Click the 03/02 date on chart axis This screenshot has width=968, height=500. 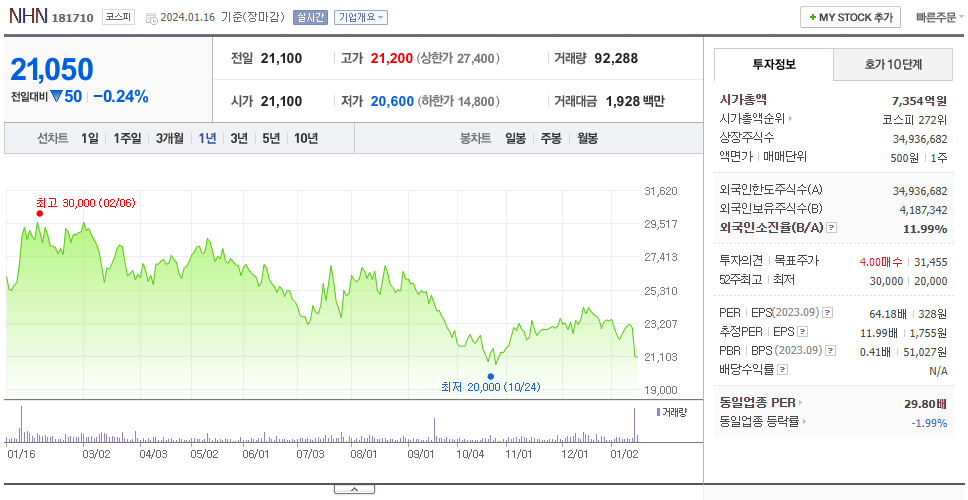(x=96, y=454)
